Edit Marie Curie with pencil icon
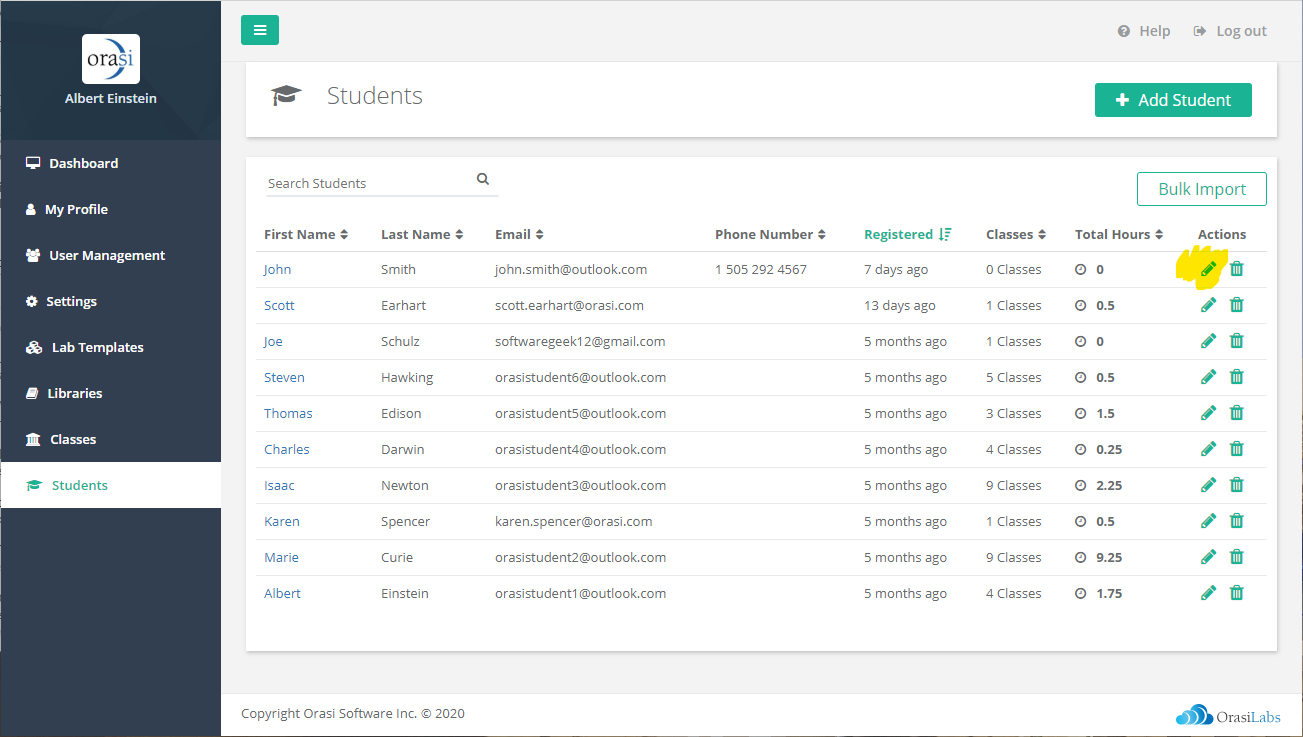Viewport: 1303px width, 737px height. 1209,557
